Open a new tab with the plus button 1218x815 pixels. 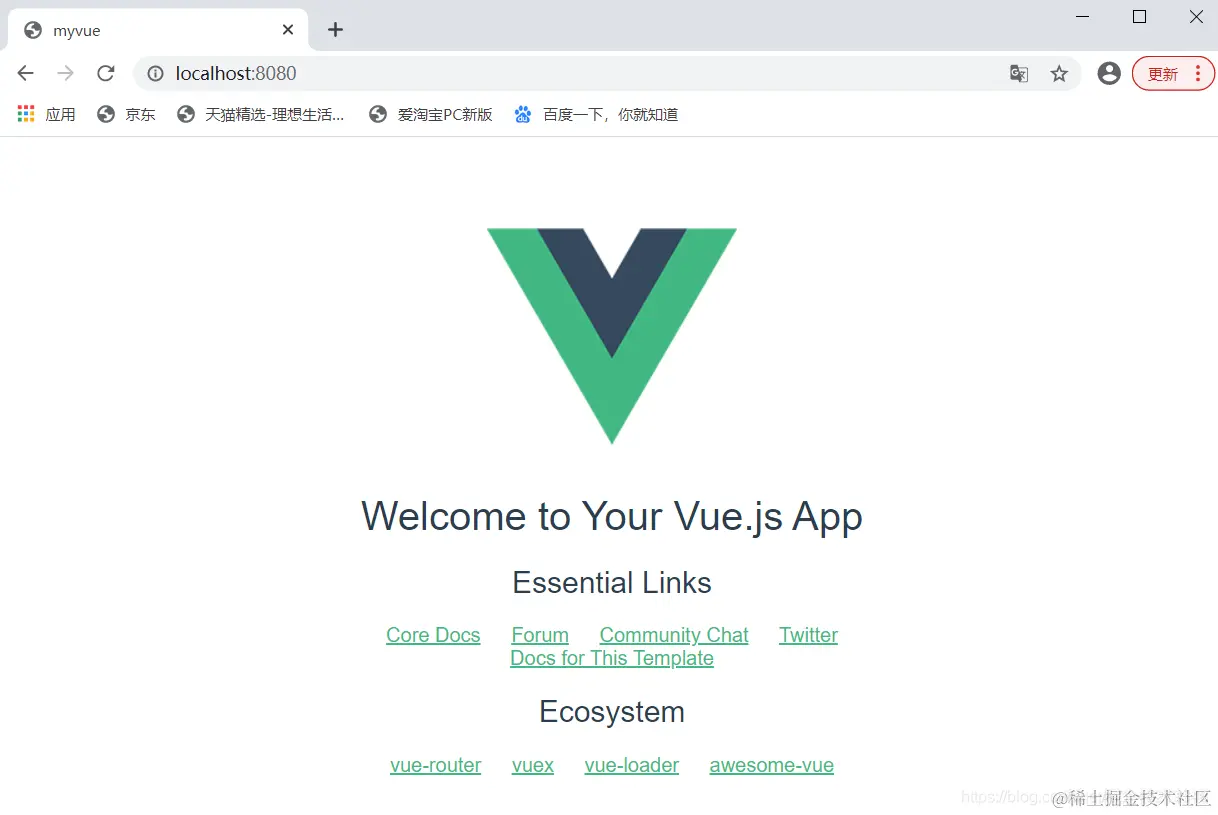(x=335, y=30)
